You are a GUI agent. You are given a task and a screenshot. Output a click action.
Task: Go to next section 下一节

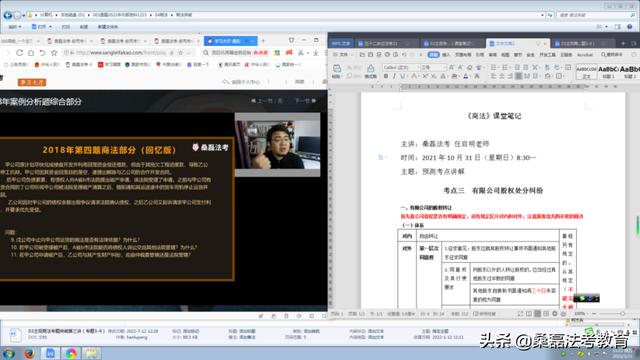(x=306, y=101)
